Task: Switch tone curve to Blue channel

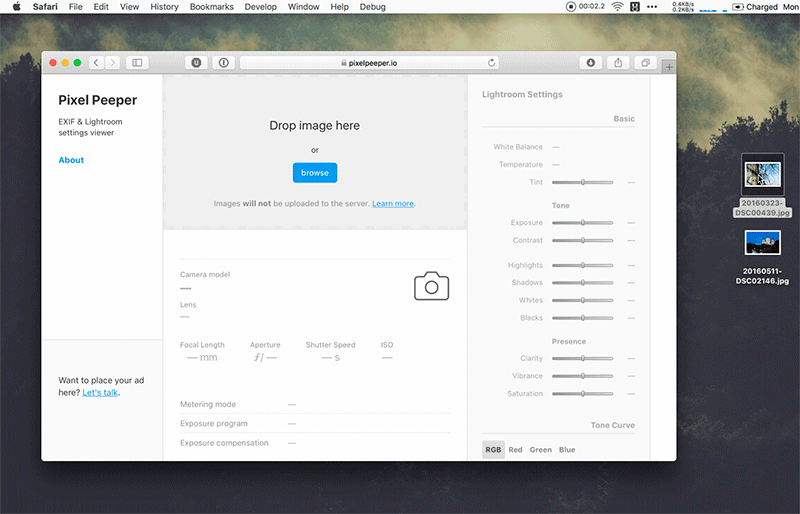Action: coord(567,450)
